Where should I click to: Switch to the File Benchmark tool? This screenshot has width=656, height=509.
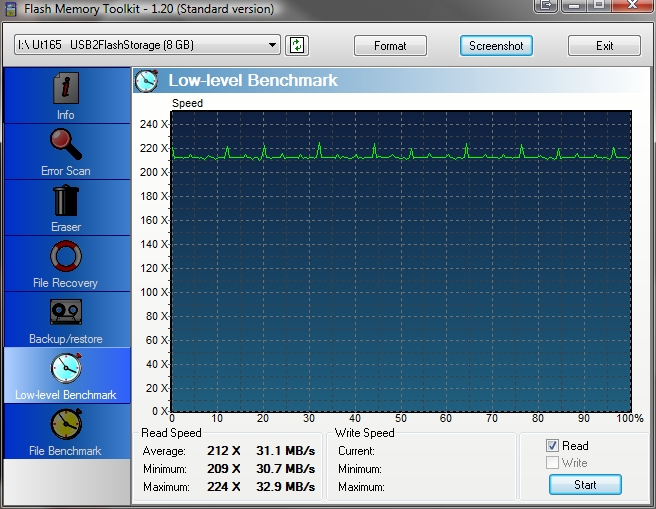(66, 431)
